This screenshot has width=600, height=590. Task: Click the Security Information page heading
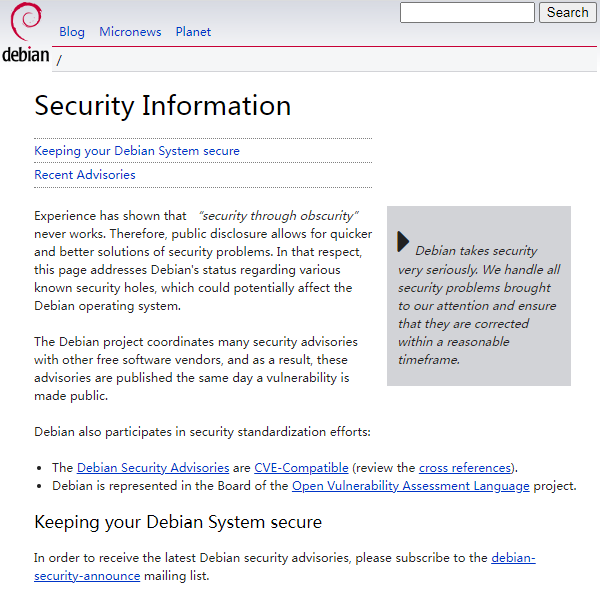click(x=163, y=106)
